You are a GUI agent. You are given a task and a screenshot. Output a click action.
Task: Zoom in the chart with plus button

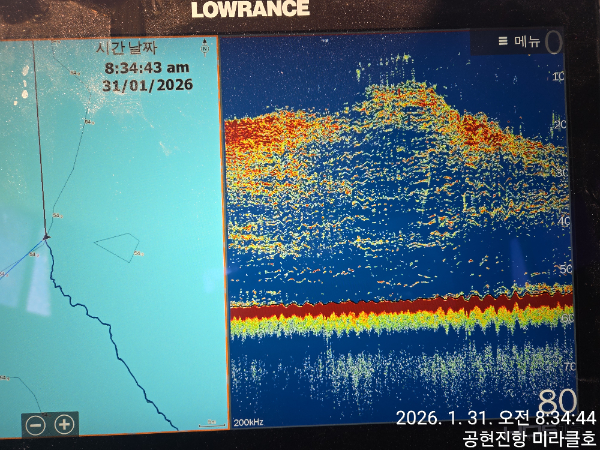tap(64, 424)
